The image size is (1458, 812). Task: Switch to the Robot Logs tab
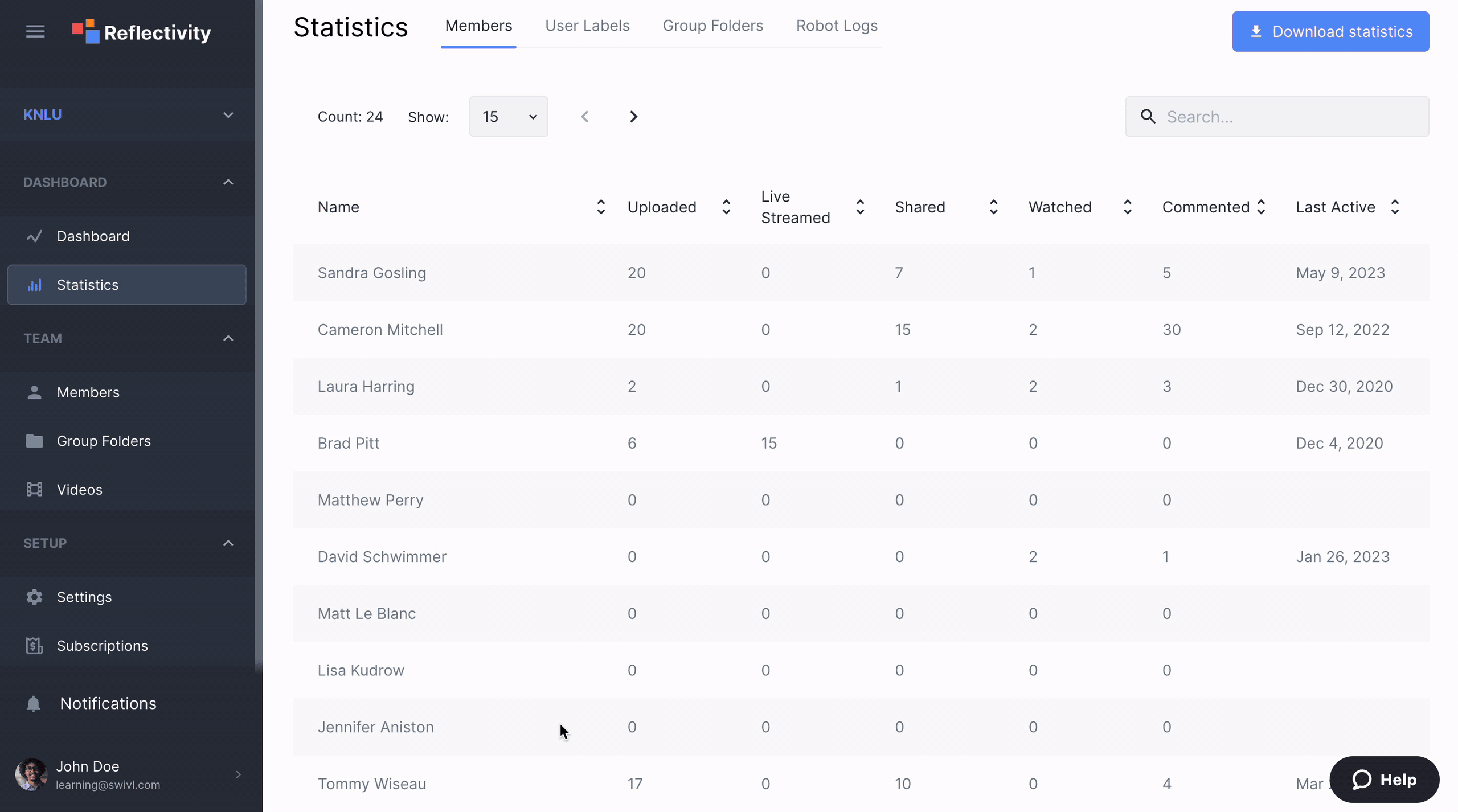[x=836, y=25]
